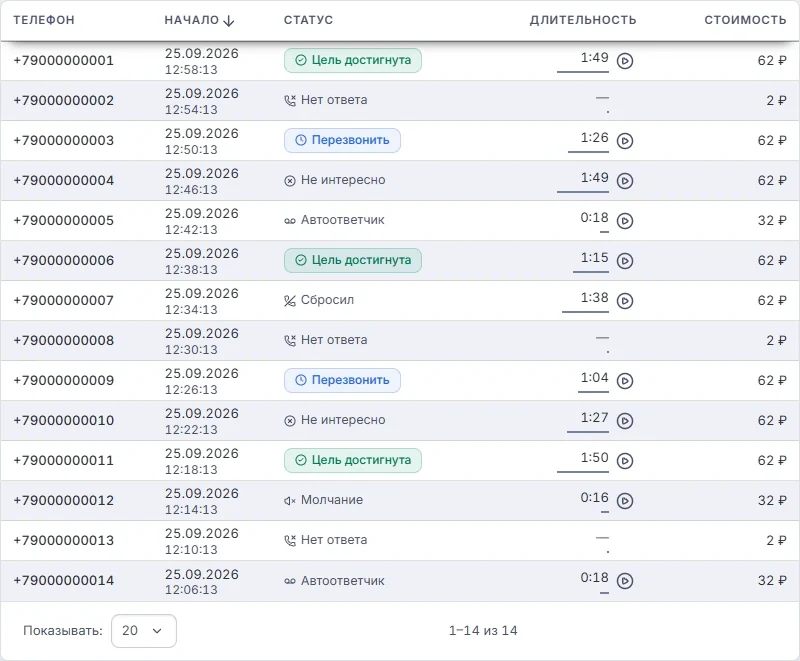Select Перезвонить badge for +79000000003
Viewport: 800px width, 661px height.
point(342,140)
